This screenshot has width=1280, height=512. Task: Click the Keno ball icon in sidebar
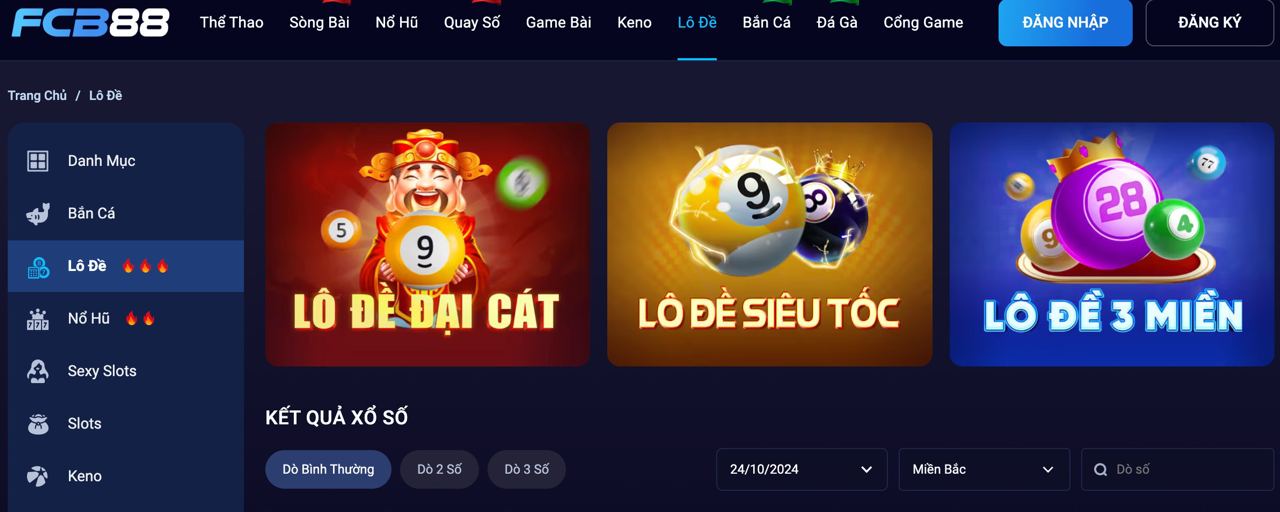37,476
